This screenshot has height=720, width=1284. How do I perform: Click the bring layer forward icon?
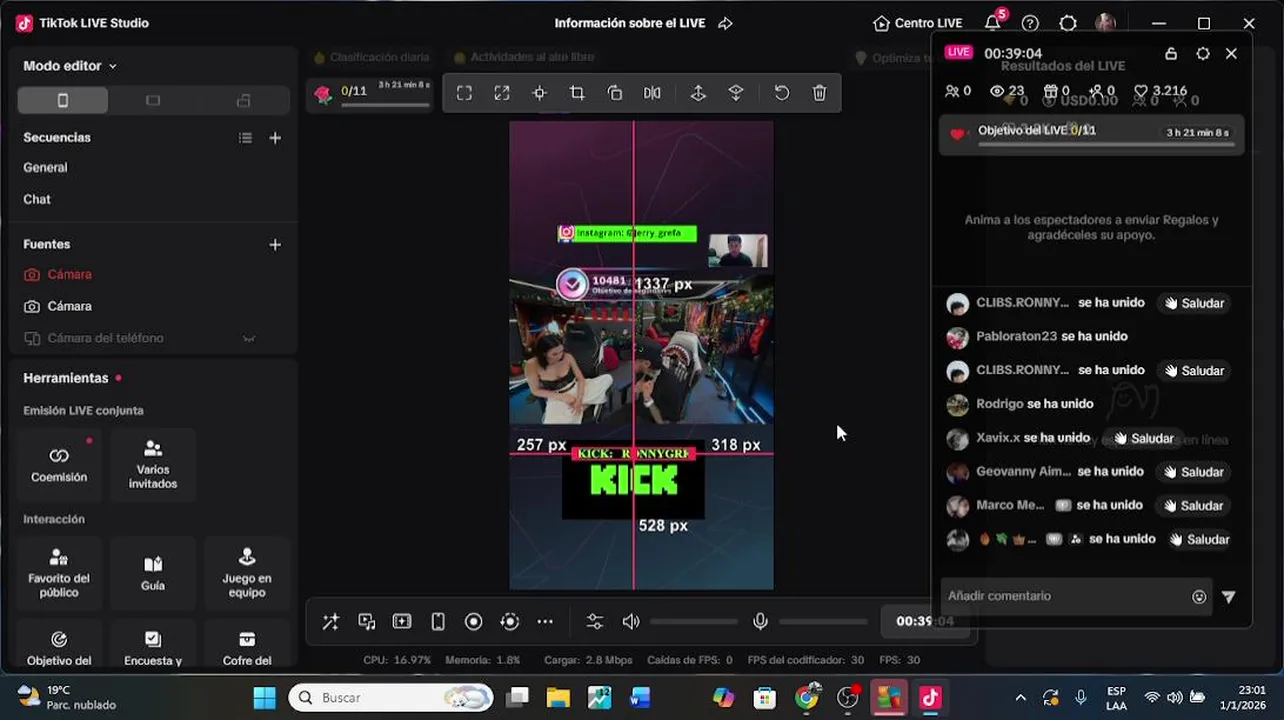click(698, 93)
